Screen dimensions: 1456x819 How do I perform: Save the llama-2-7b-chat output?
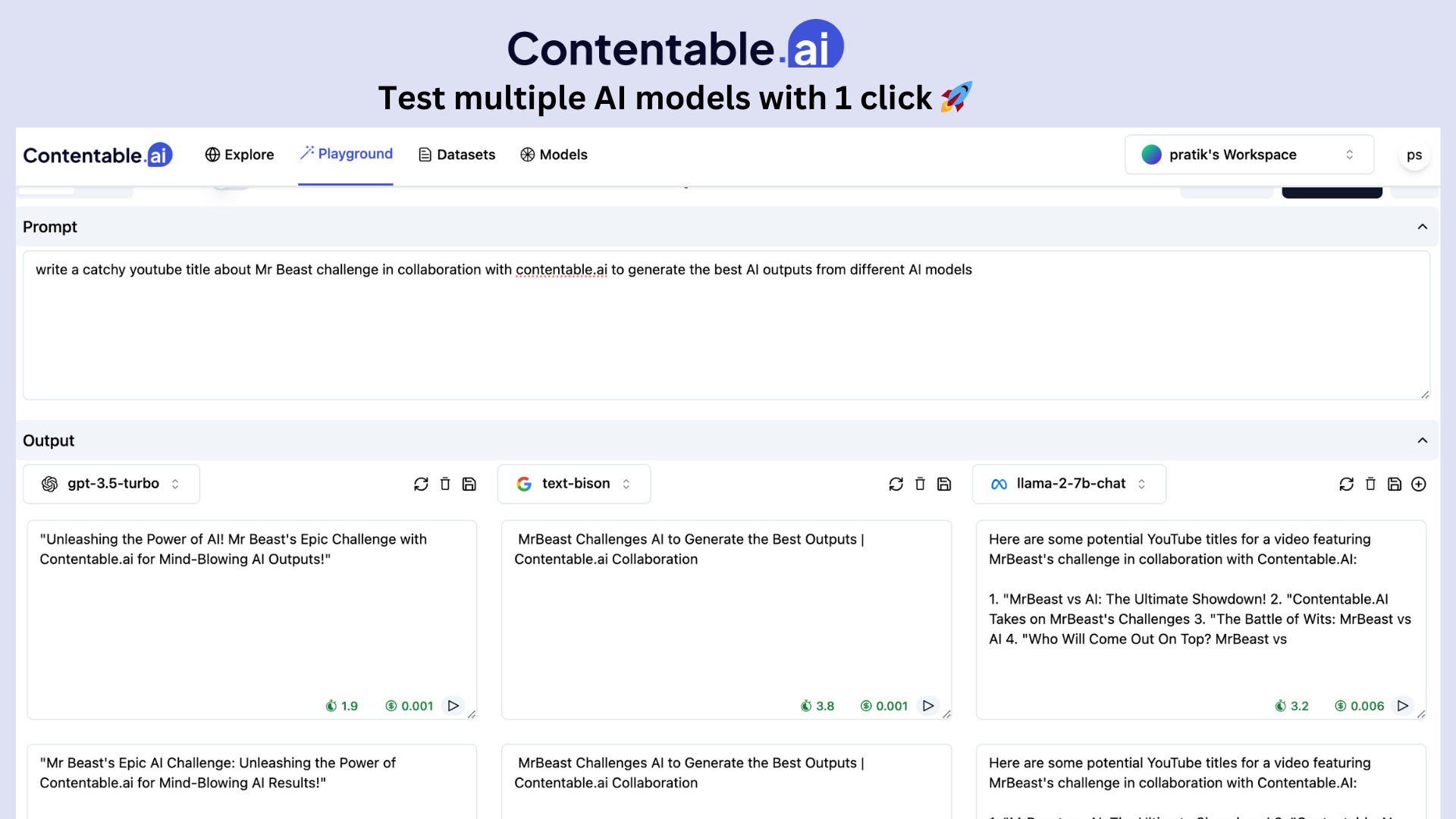point(1394,484)
